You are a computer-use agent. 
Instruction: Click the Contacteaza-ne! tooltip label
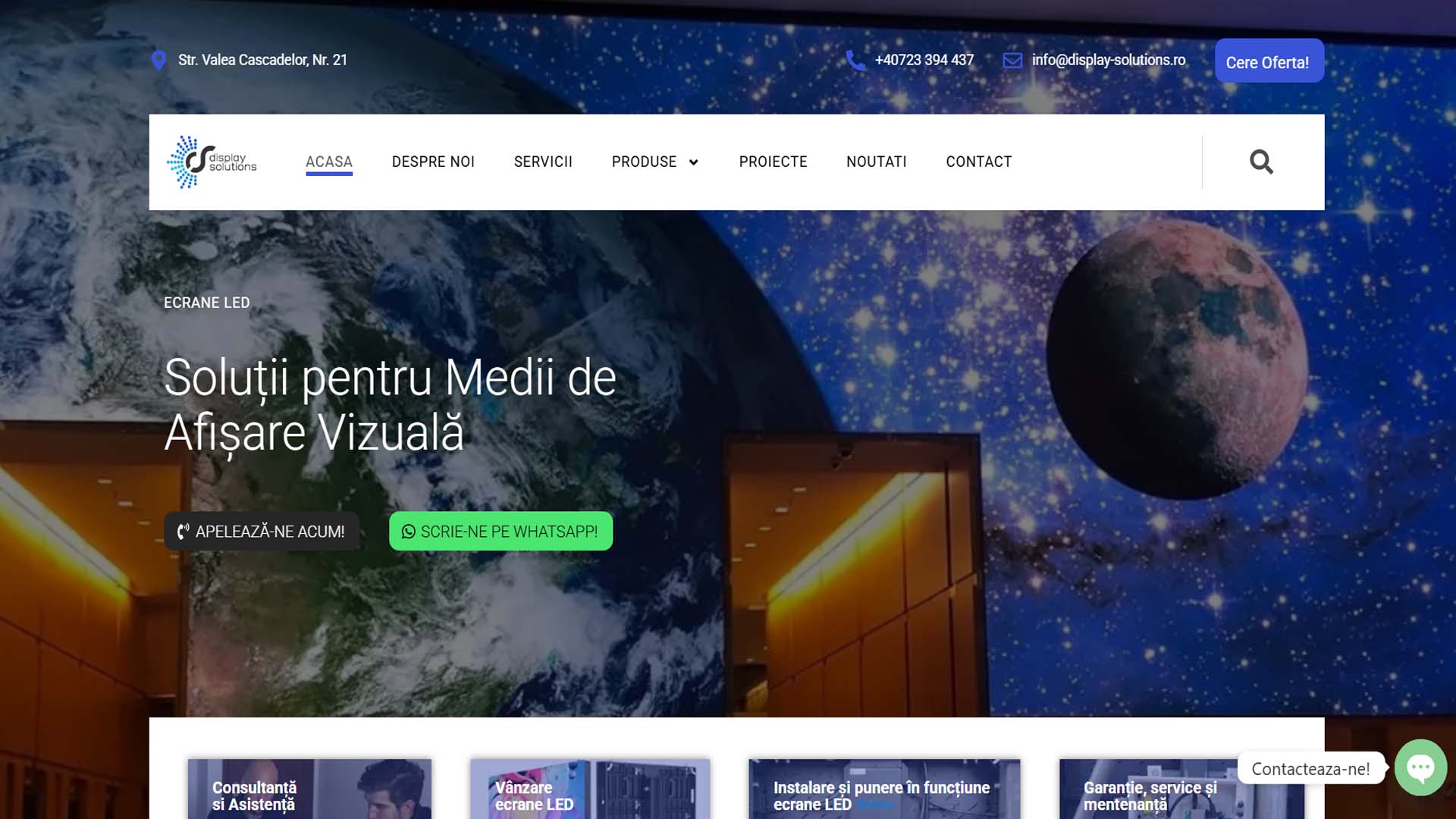[1310, 768]
